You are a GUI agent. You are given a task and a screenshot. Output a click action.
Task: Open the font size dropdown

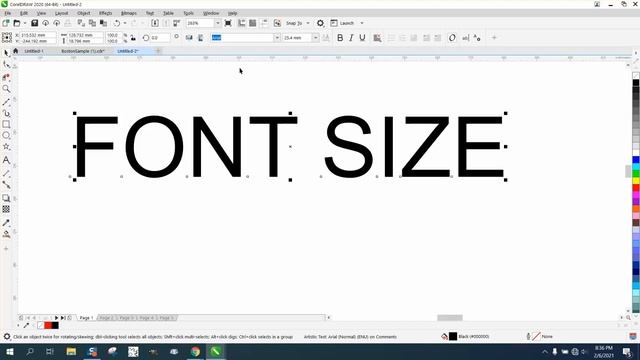tap(316, 38)
